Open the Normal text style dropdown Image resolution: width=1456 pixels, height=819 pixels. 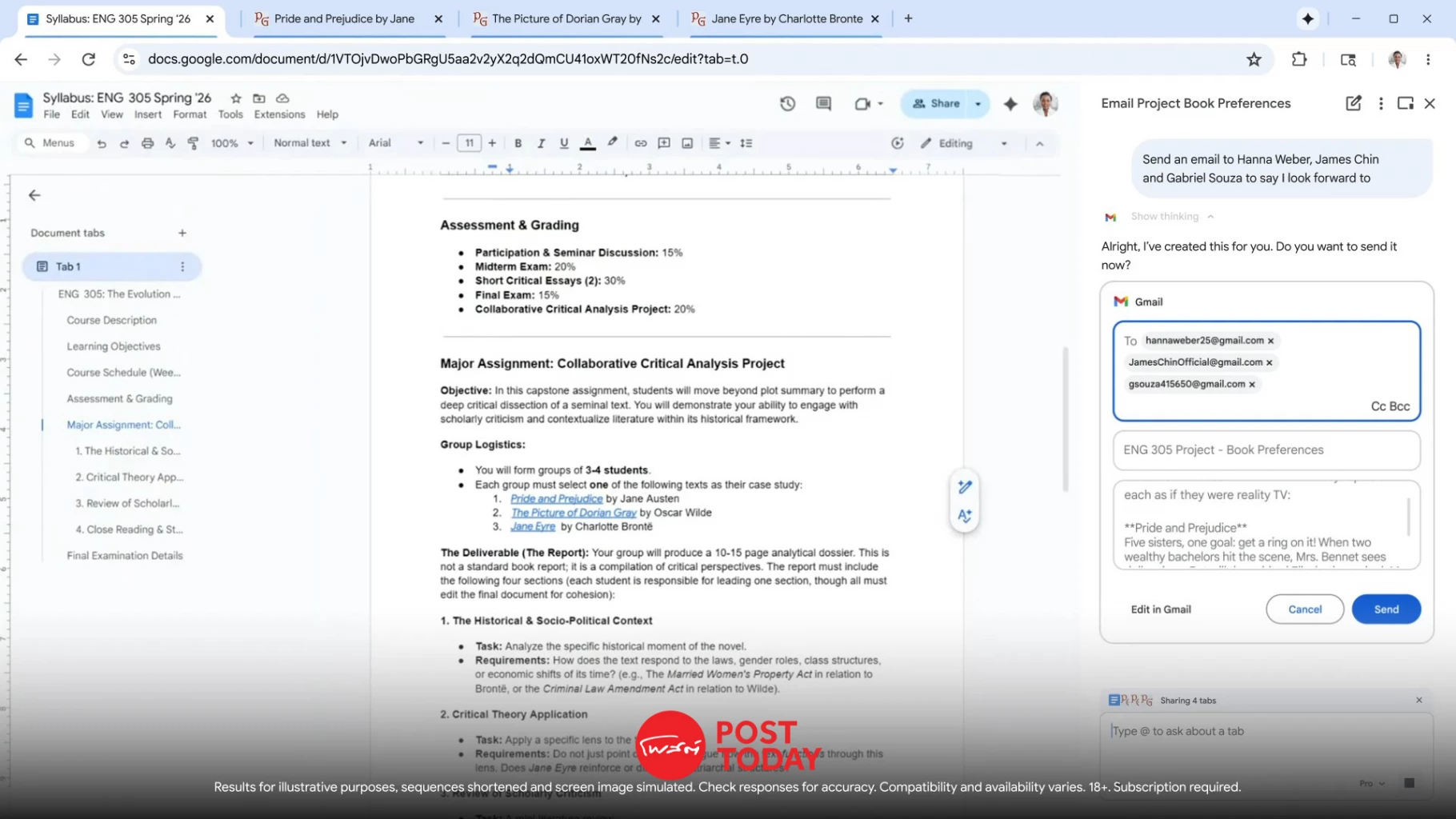[x=310, y=143]
